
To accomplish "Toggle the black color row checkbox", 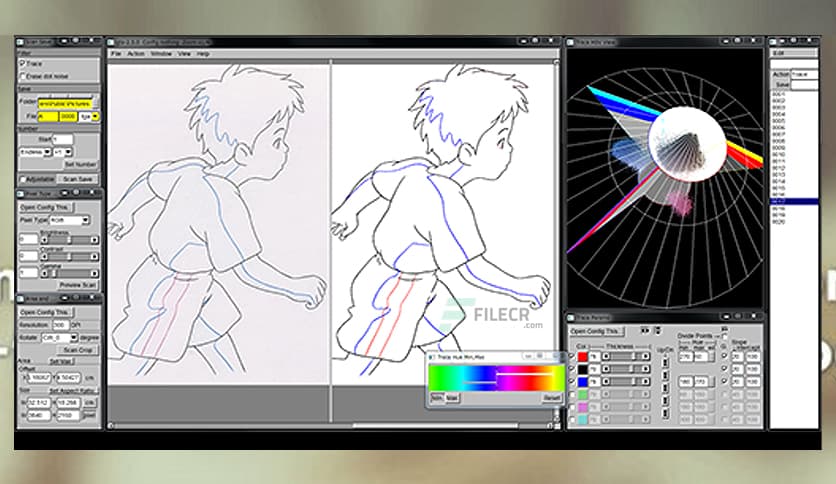I will tap(572, 369).
